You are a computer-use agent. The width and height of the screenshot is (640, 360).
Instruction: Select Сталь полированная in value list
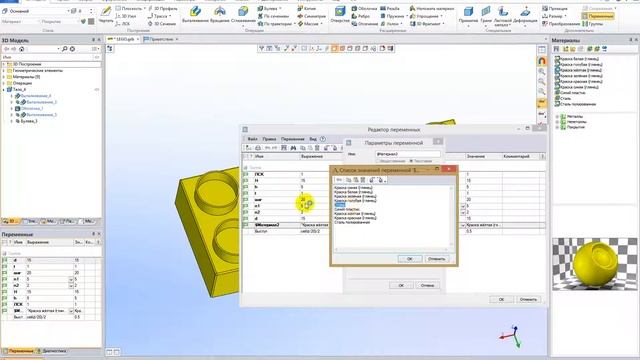pyautogui.click(x=352, y=222)
